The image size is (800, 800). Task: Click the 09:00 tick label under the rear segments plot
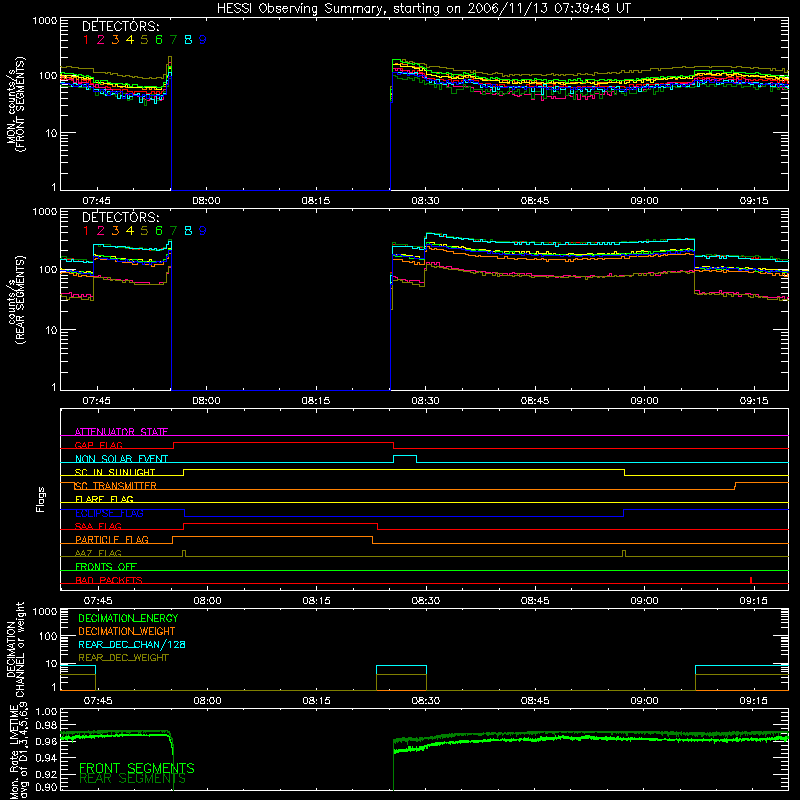(x=644, y=401)
